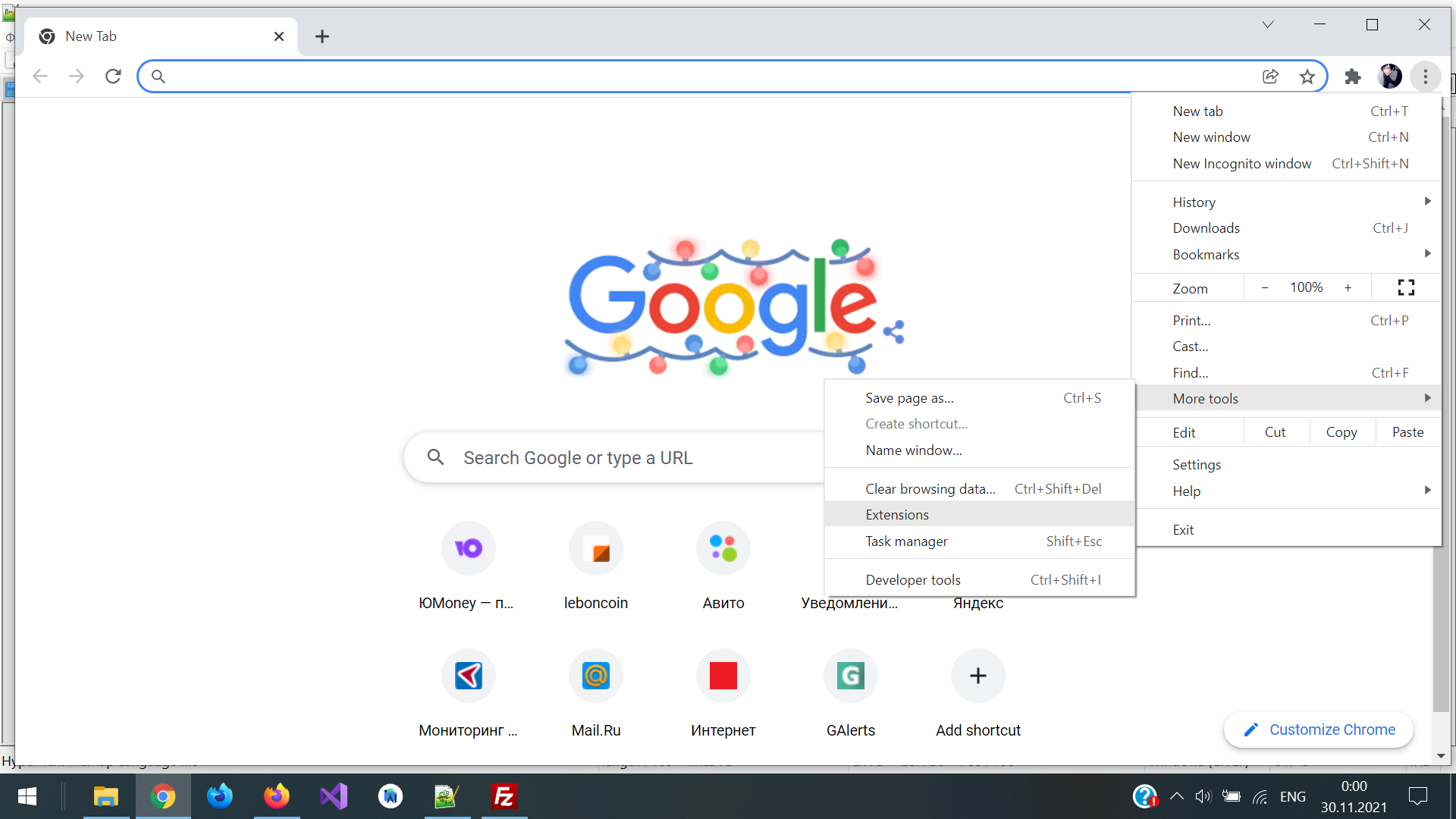Image resolution: width=1456 pixels, height=819 pixels.
Task: Open FileZilla from taskbar
Action: click(504, 796)
